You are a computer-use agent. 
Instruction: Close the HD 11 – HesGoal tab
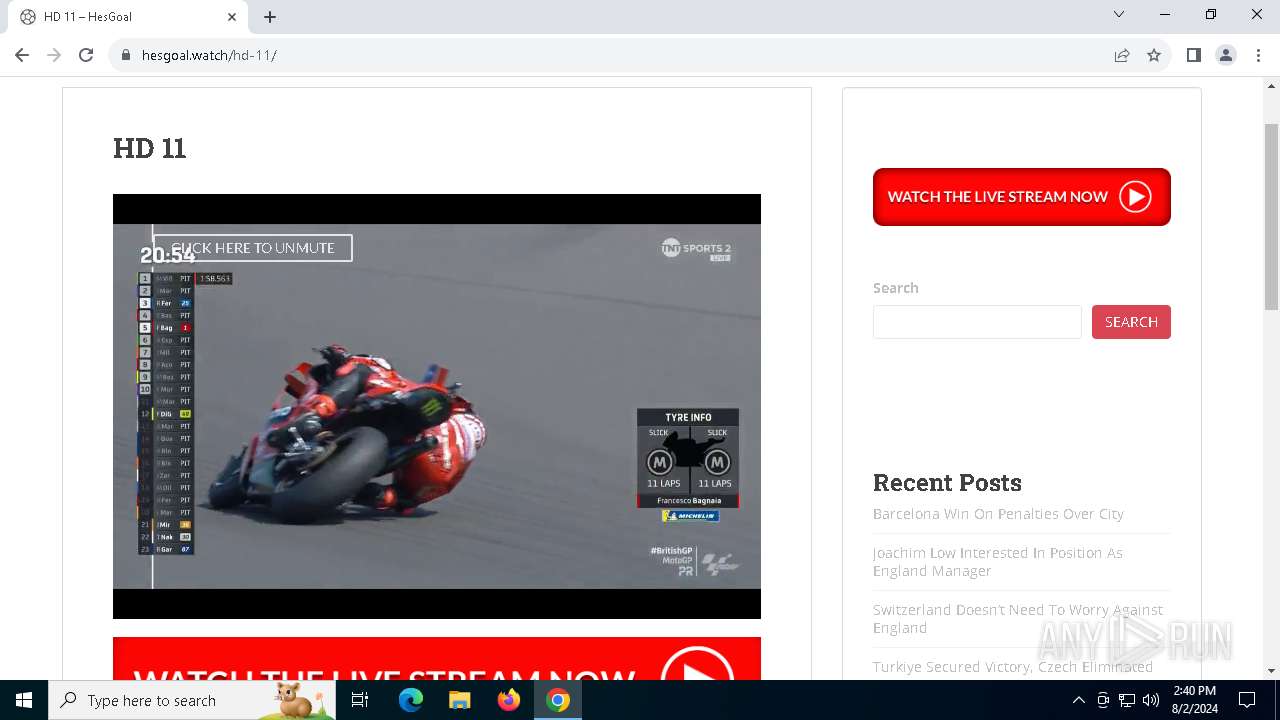click(232, 17)
